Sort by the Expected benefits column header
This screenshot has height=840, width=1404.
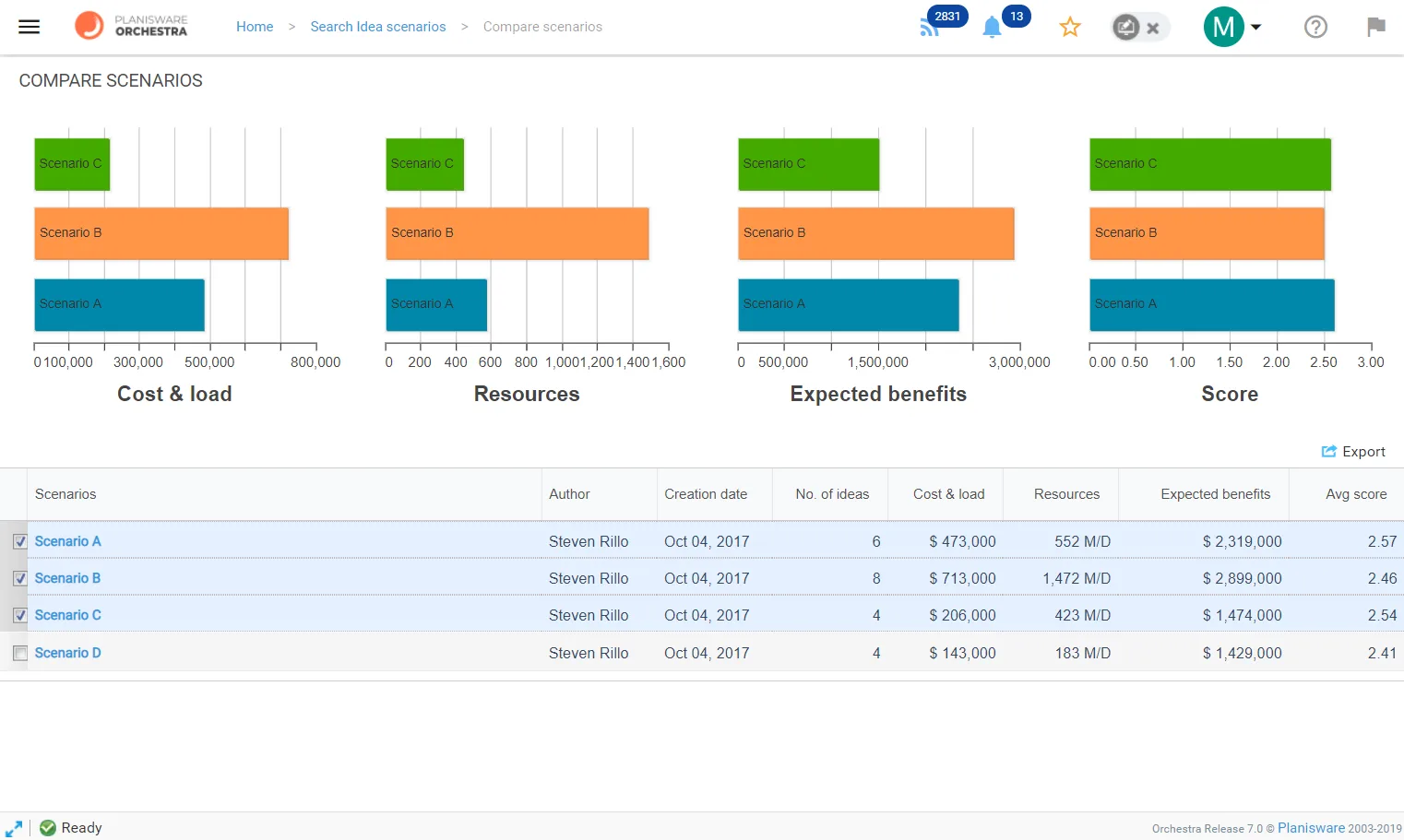pyautogui.click(x=1215, y=494)
